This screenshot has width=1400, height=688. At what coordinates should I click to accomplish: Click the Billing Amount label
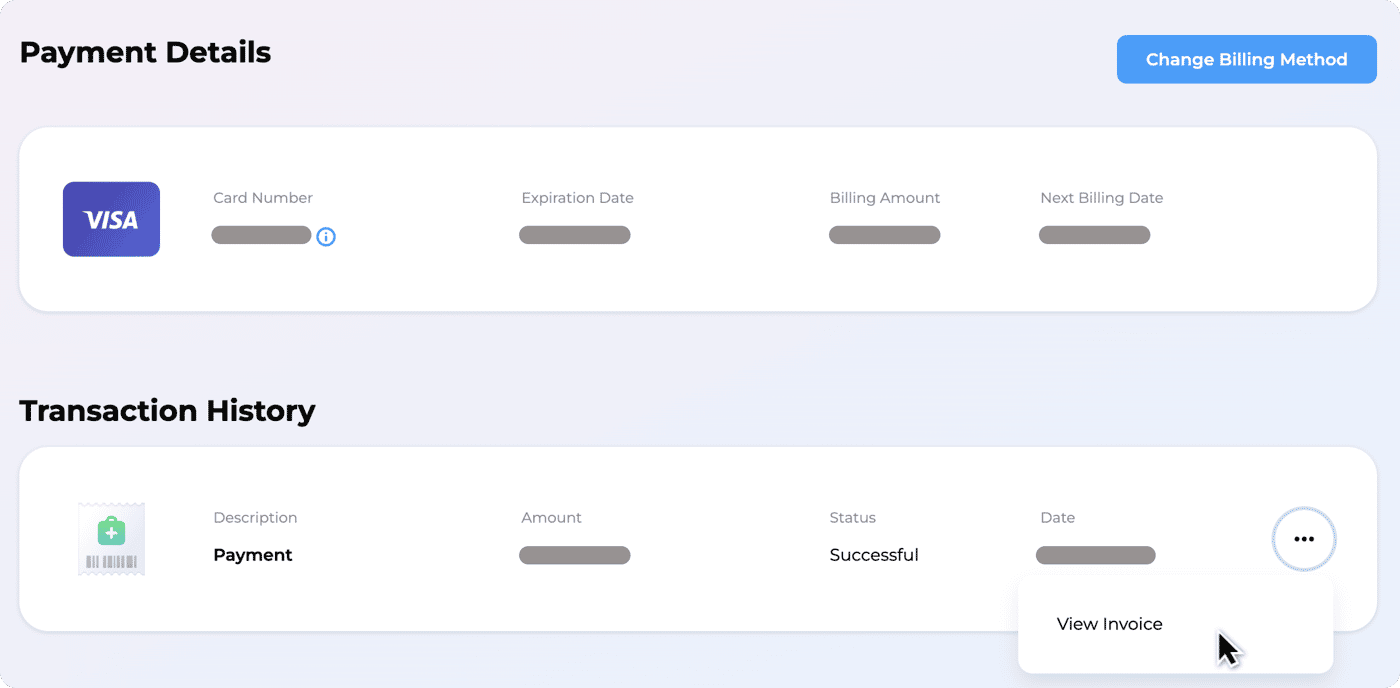(885, 198)
